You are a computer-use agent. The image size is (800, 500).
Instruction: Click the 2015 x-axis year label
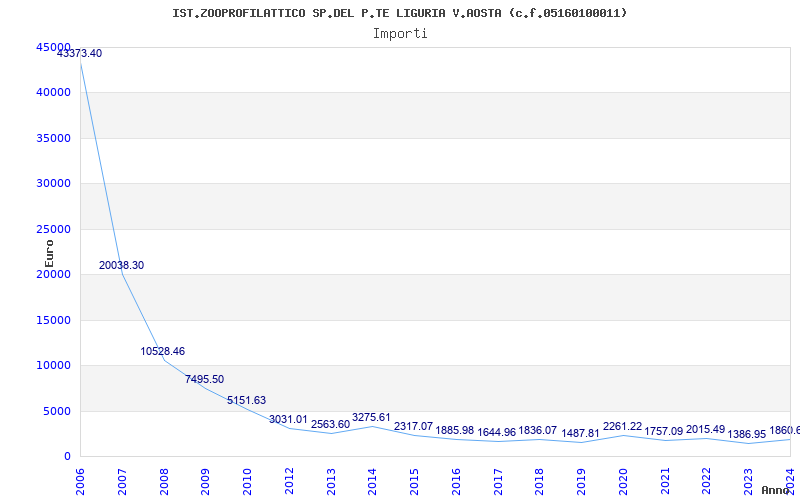click(414, 482)
